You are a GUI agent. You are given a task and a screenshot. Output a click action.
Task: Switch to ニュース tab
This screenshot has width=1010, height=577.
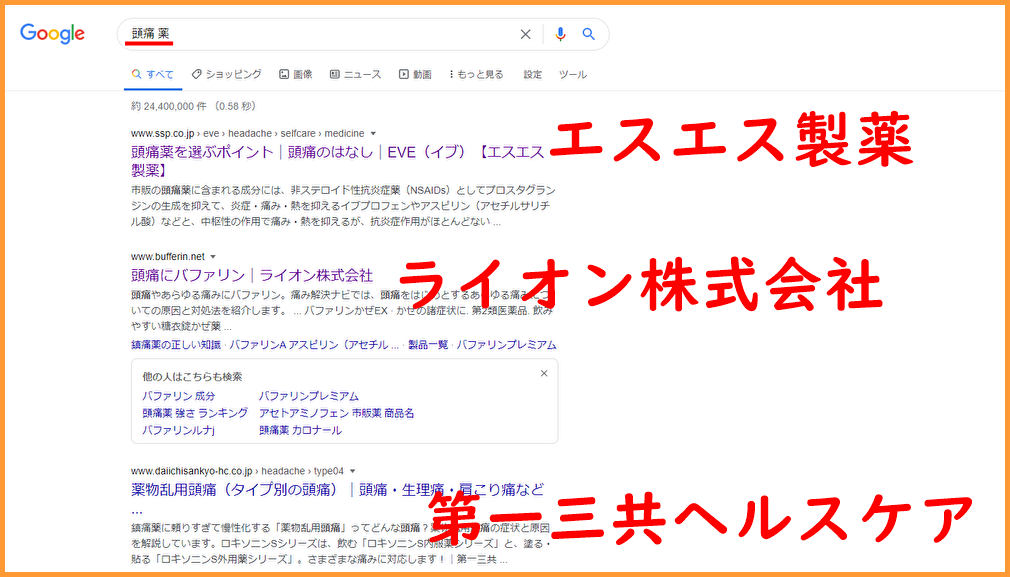click(x=355, y=74)
